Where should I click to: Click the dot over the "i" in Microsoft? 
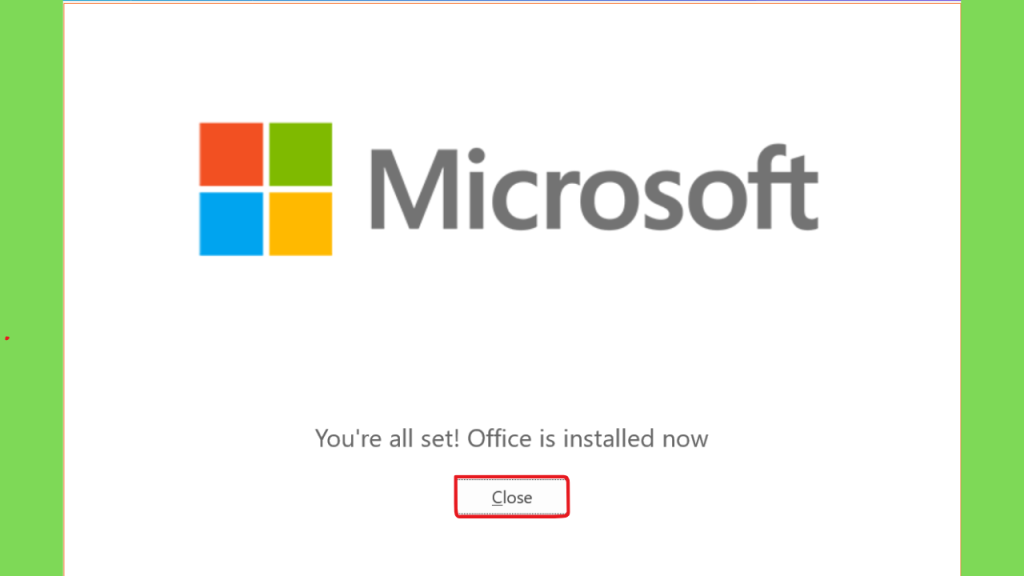pyautogui.click(x=477, y=156)
